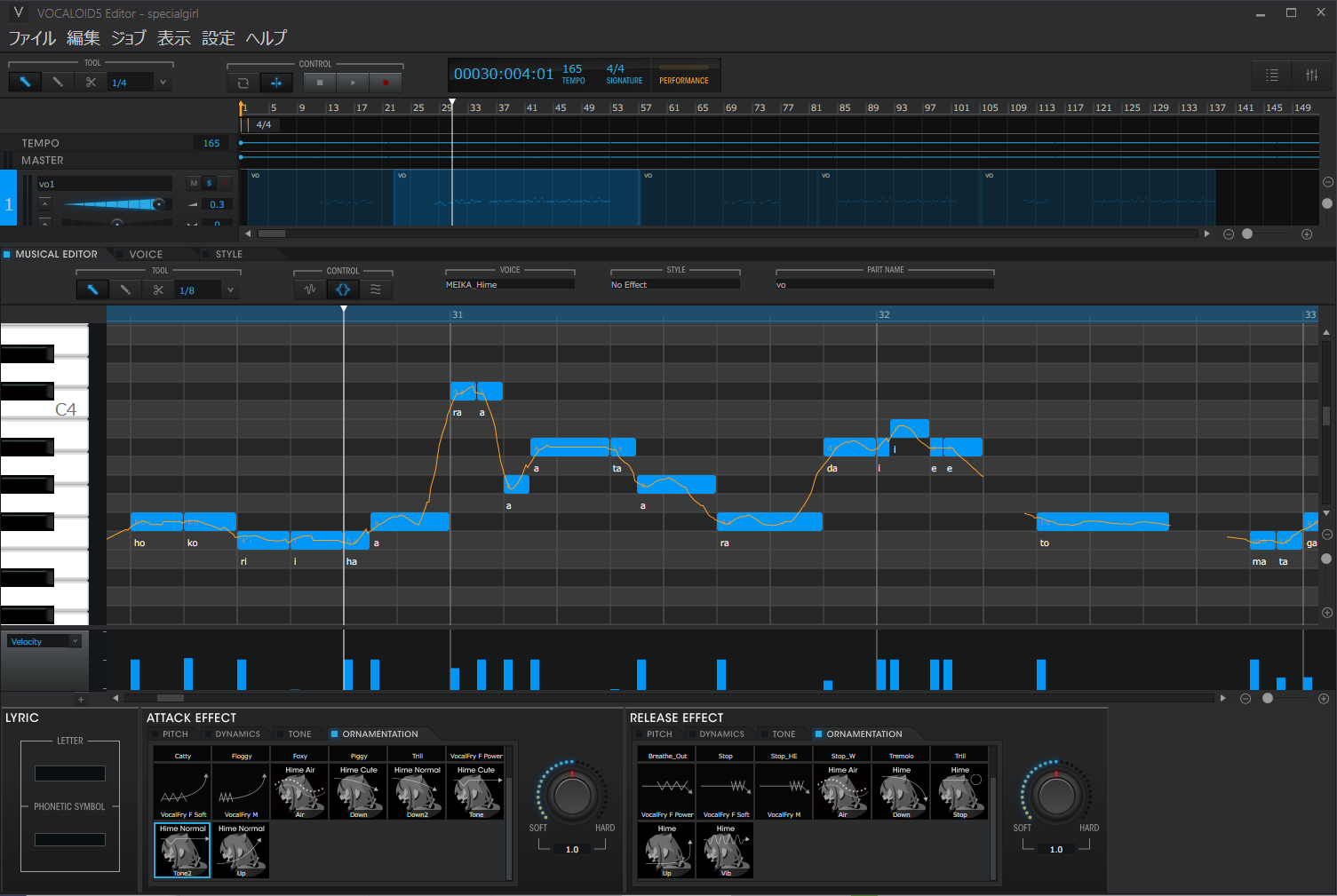This screenshot has width=1337, height=896.
Task: Select Hime Air attack effect
Action: (300, 791)
